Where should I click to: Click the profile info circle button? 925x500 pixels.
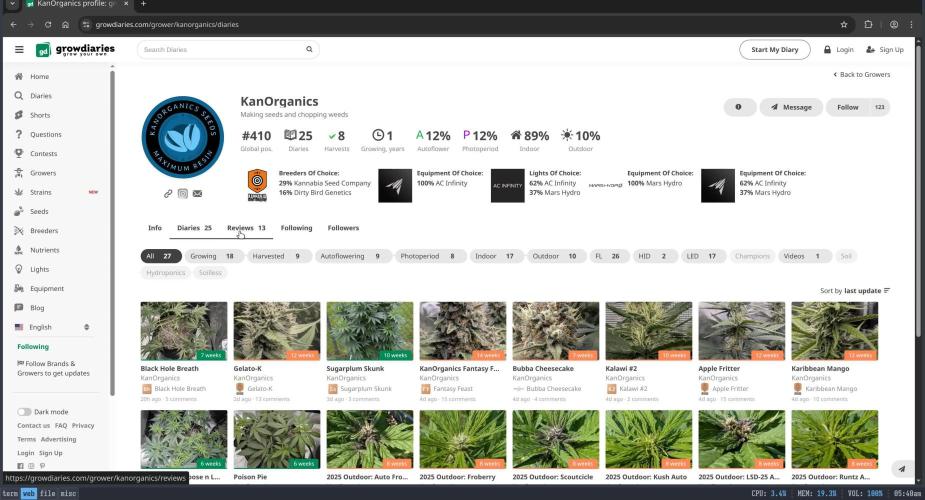[x=738, y=107]
